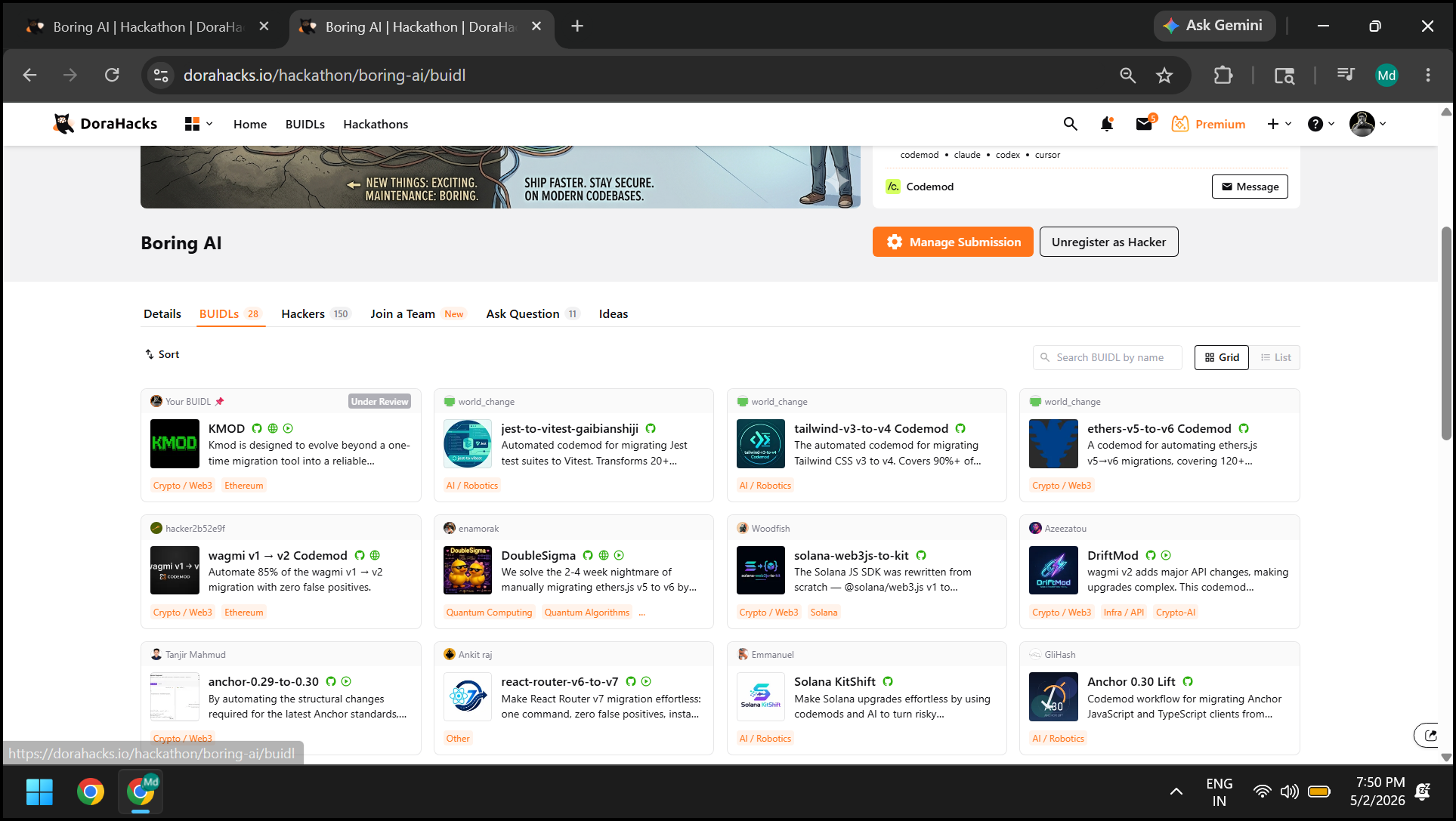
Task: Click the GitHub icon next to KMOD
Action: click(257, 428)
